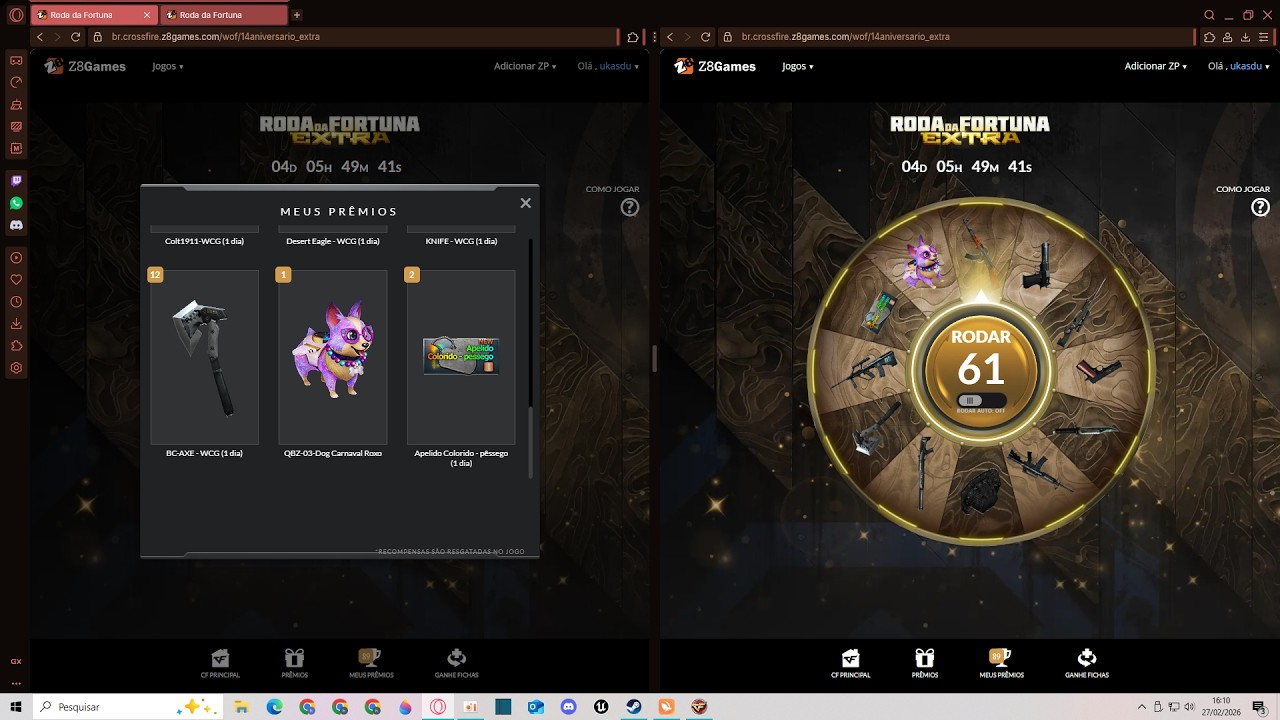Open Microsoft Edge from the taskbar
1280x720 pixels.
(274, 707)
